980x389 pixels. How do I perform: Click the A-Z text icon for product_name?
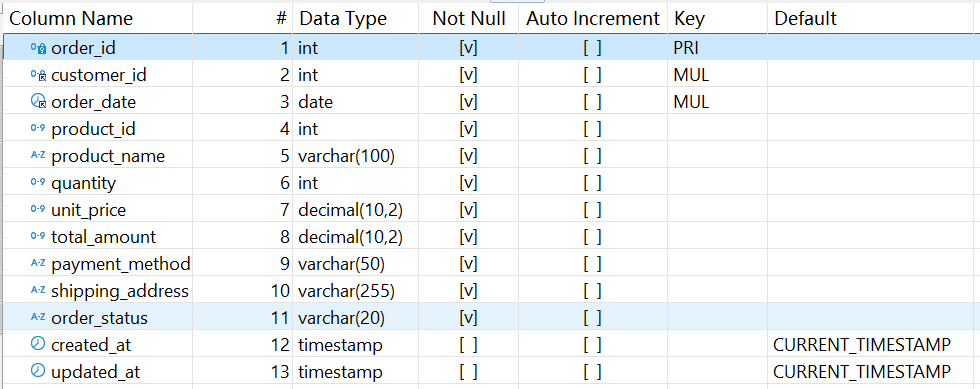(38, 156)
